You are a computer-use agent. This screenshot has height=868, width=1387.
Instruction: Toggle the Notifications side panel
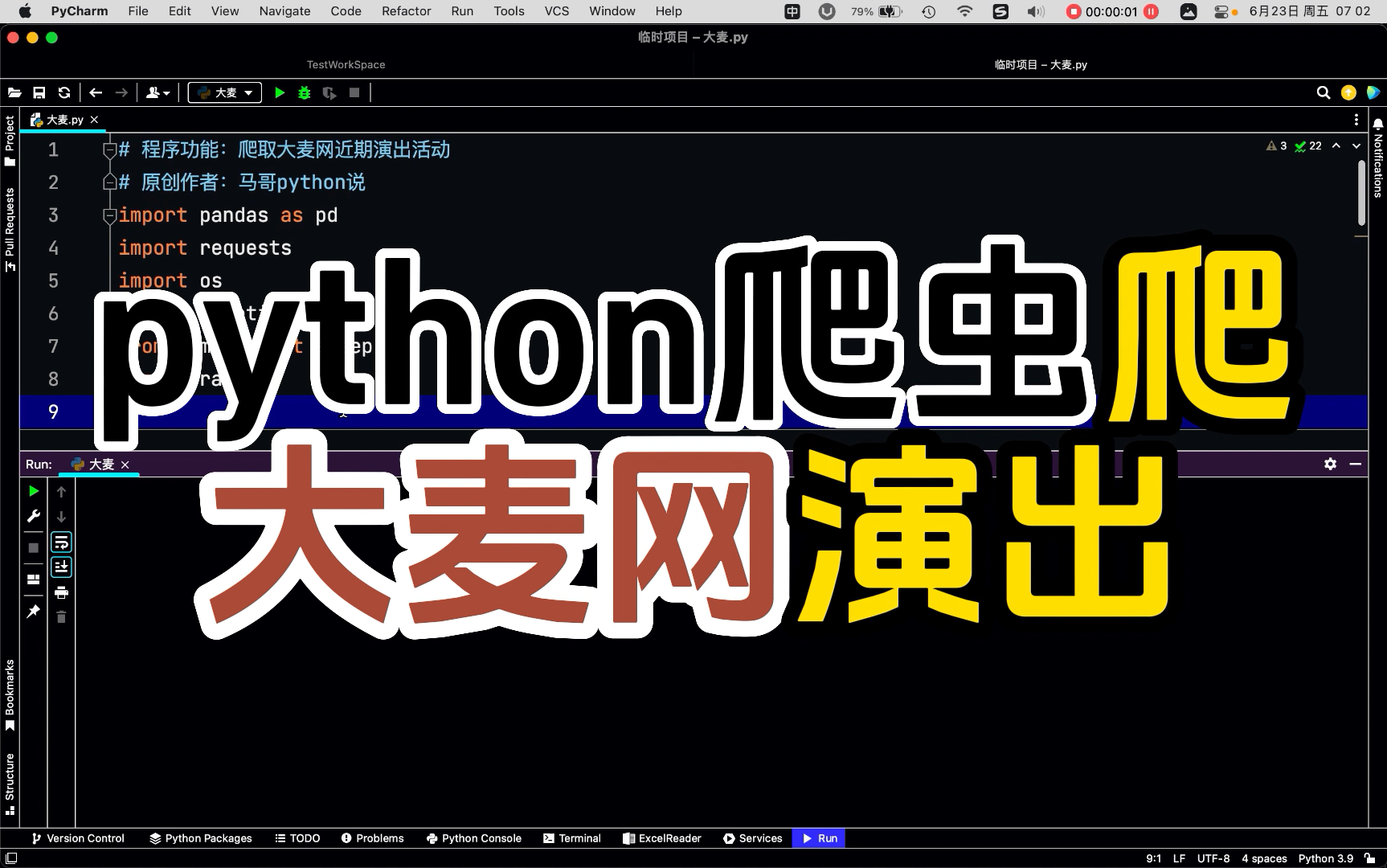(x=1377, y=158)
